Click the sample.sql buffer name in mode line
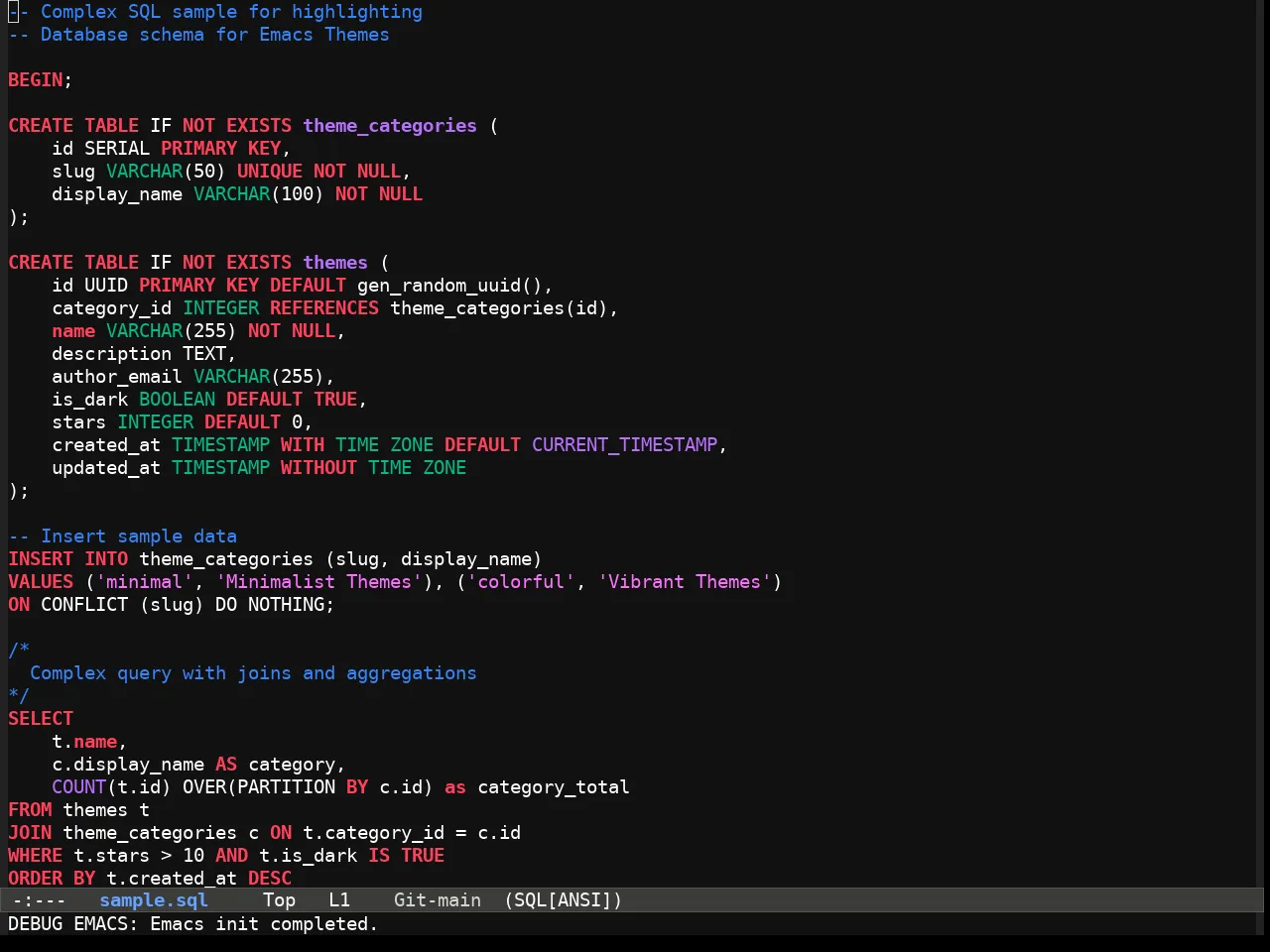 (x=154, y=900)
